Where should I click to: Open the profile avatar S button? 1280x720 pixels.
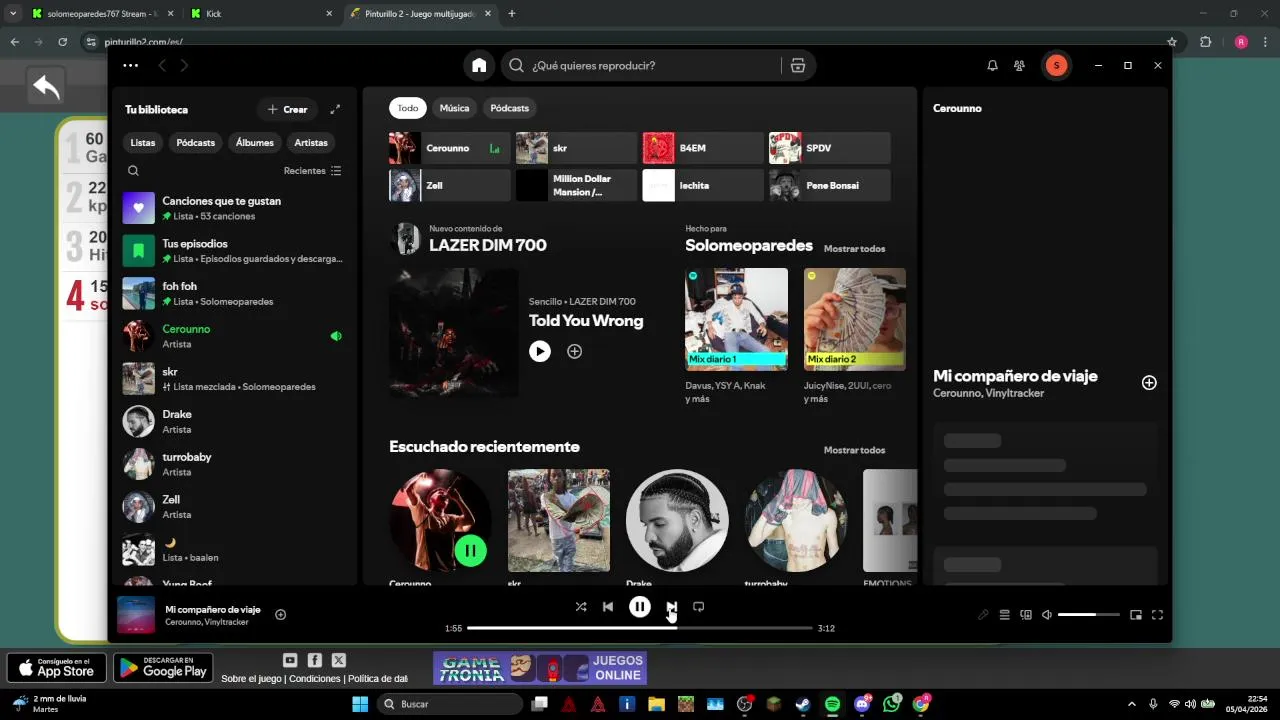coord(1056,65)
